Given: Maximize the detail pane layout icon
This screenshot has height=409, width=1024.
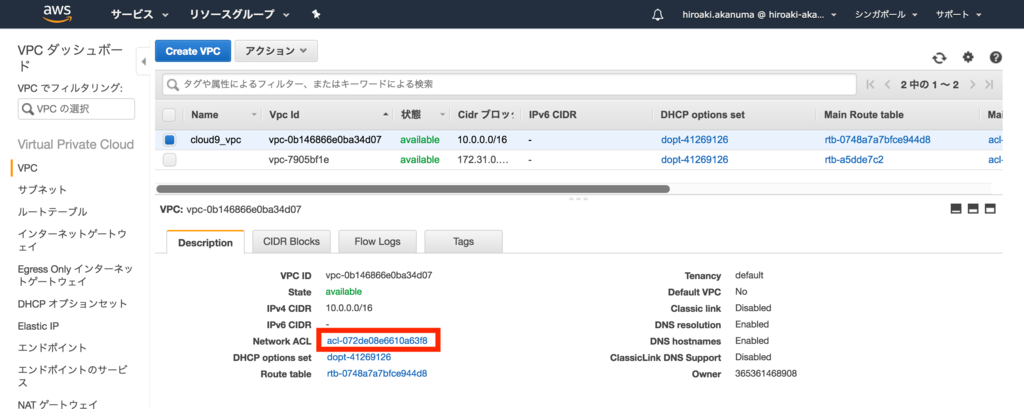Looking at the screenshot, I should click(x=990, y=209).
